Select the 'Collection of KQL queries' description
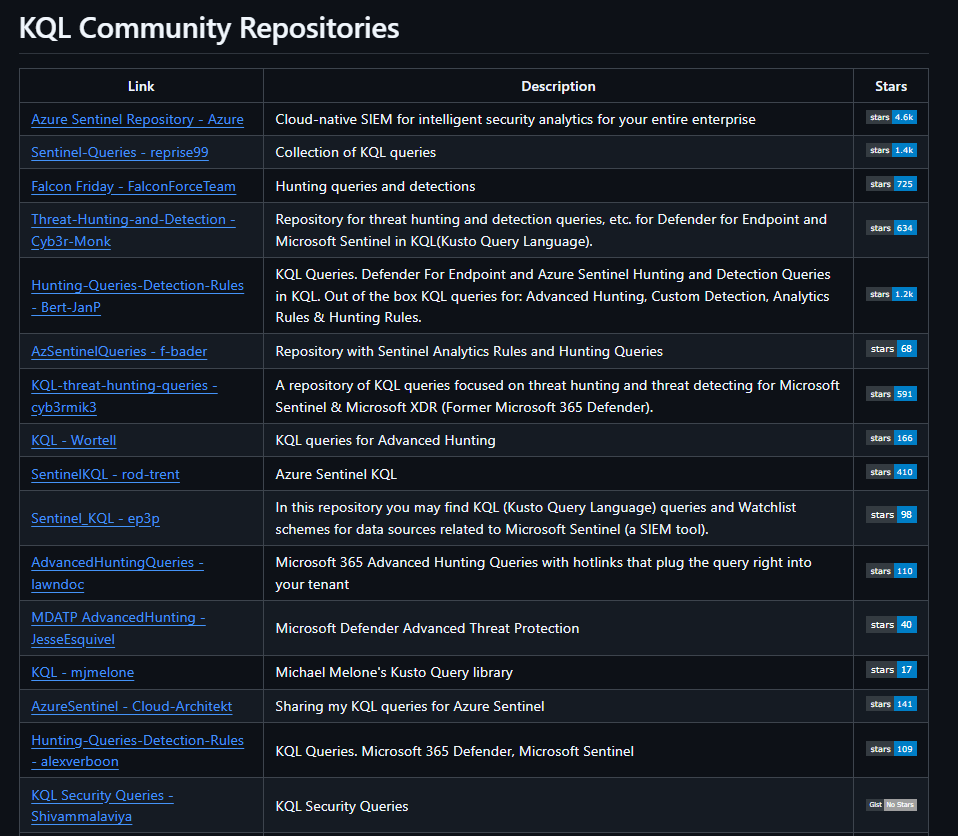The width and height of the screenshot is (958, 836). (356, 152)
